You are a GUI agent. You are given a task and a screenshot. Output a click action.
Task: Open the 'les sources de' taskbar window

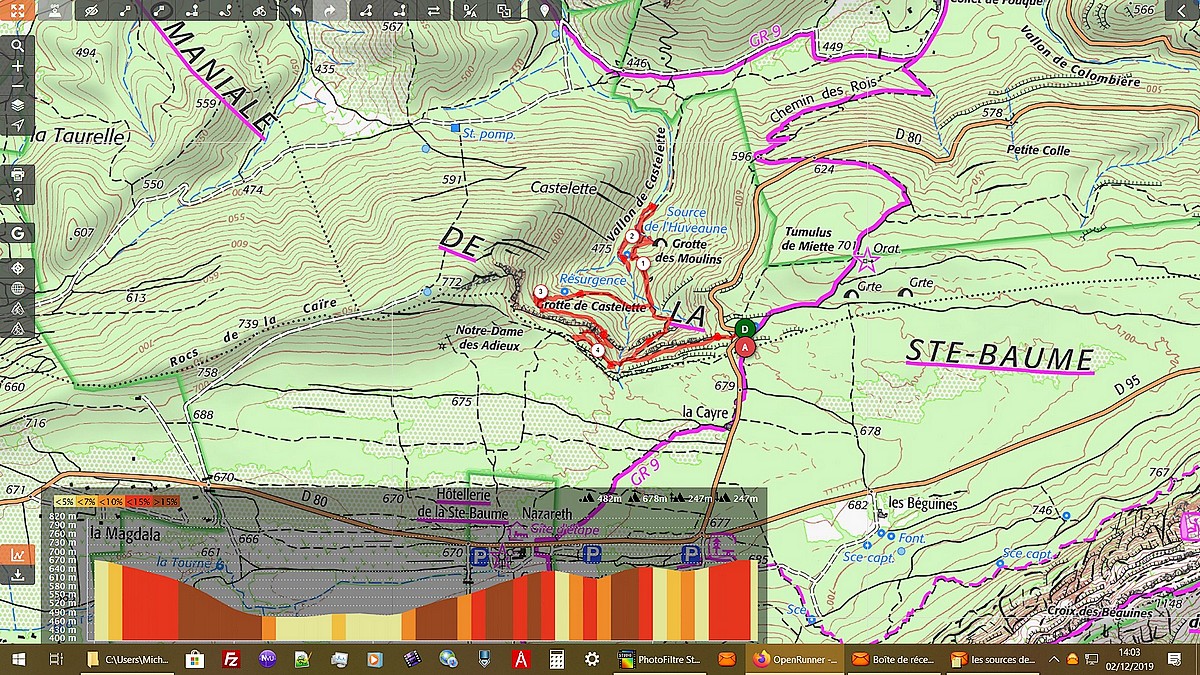[992, 659]
